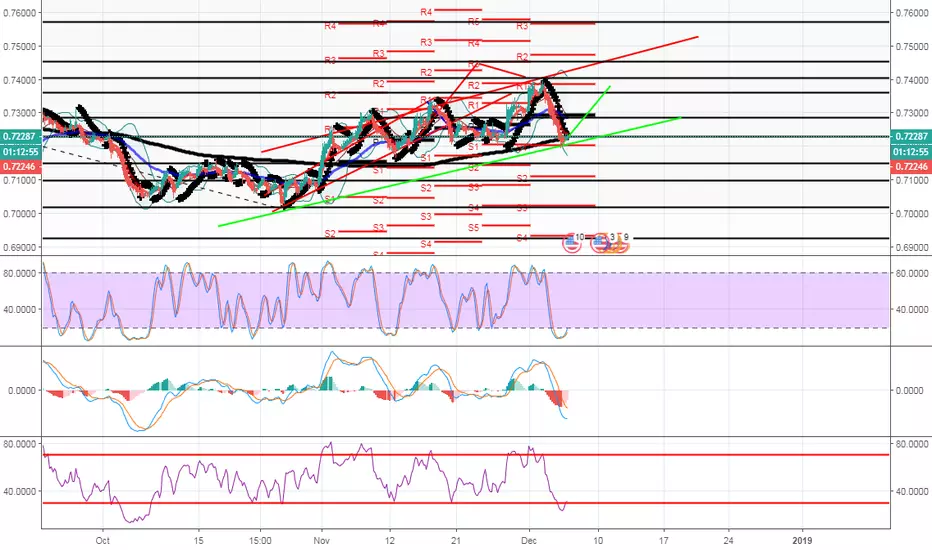
Task: Select the lower red horizontal line in RSI pane
Action: (465, 503)
